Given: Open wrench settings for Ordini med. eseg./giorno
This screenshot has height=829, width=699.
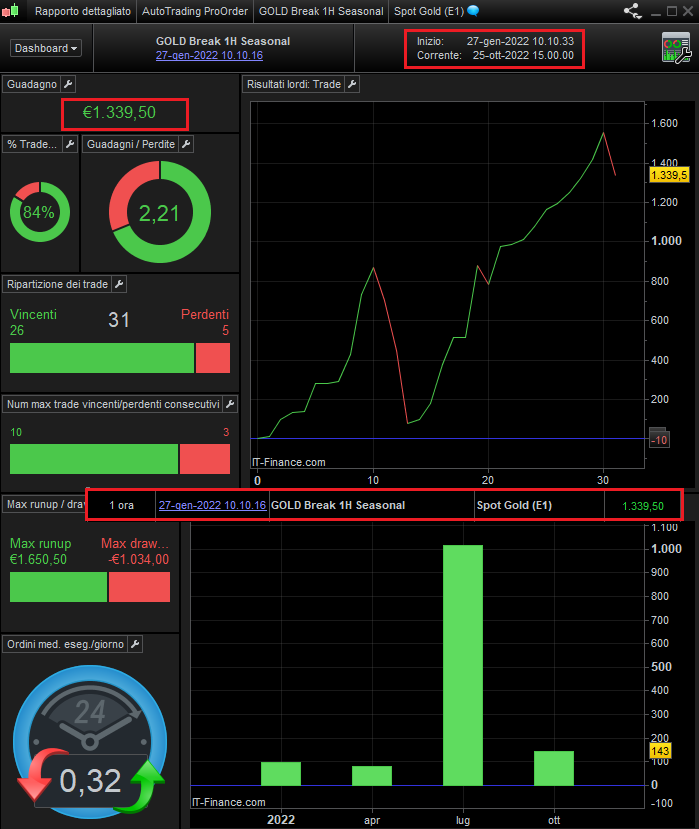Looking at the screenshot, I should [x=135, y=644].
